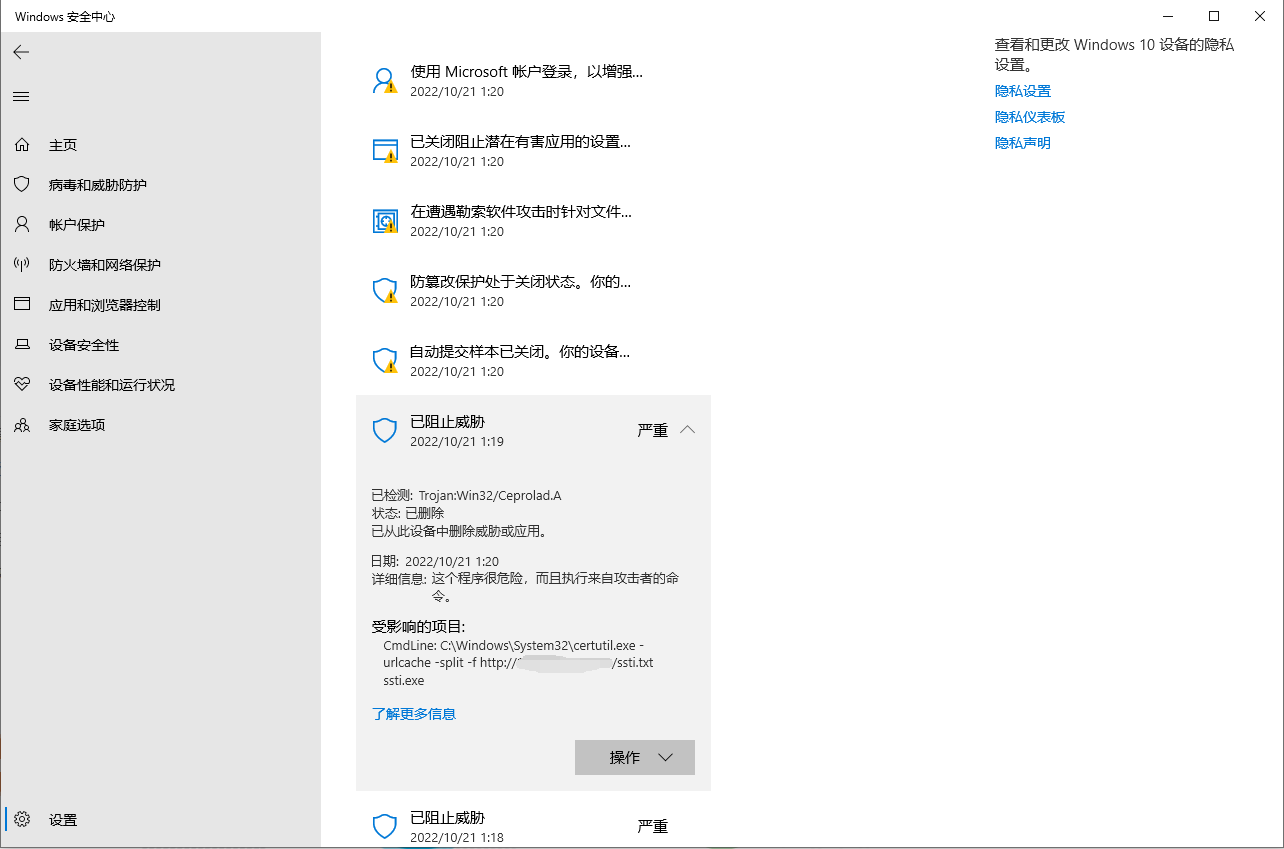The image size is (1284, 849).
Task: Open the hamburger navigation menu
Action: 21,96
